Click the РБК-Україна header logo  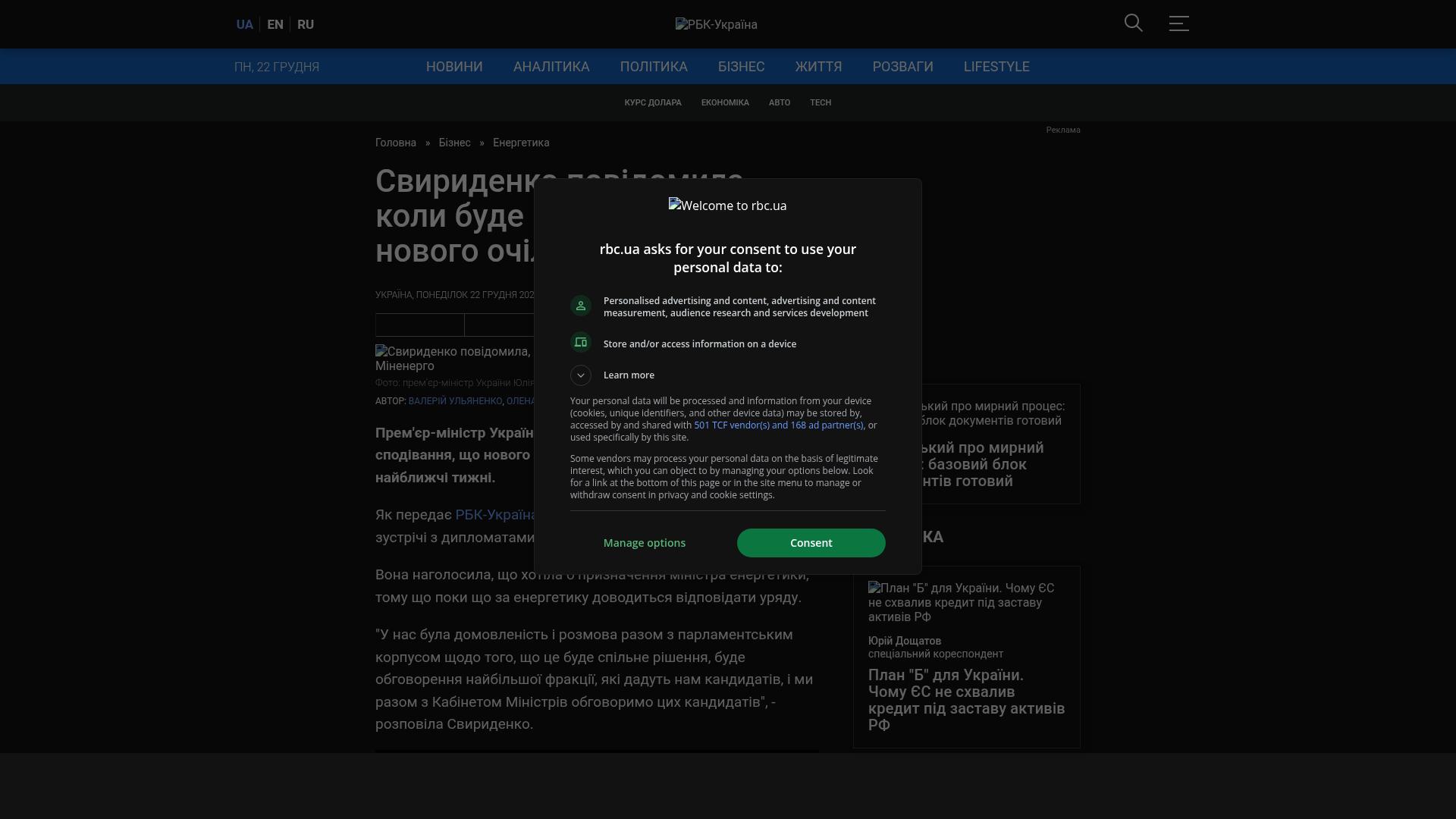point(716,25)
